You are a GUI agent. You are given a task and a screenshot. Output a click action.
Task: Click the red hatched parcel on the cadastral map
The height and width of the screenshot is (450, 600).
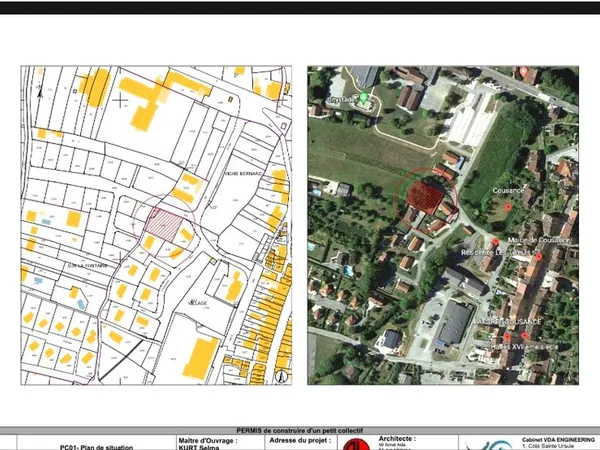[x=165, y=226]
